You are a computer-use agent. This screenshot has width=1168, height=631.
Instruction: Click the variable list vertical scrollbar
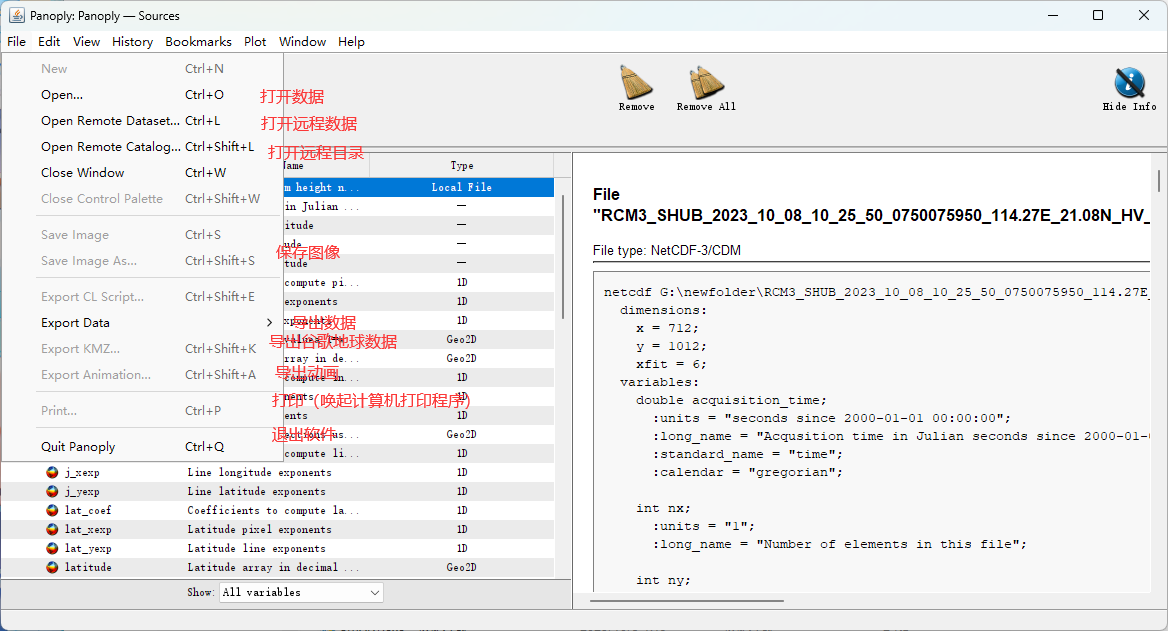pos(563,257)
